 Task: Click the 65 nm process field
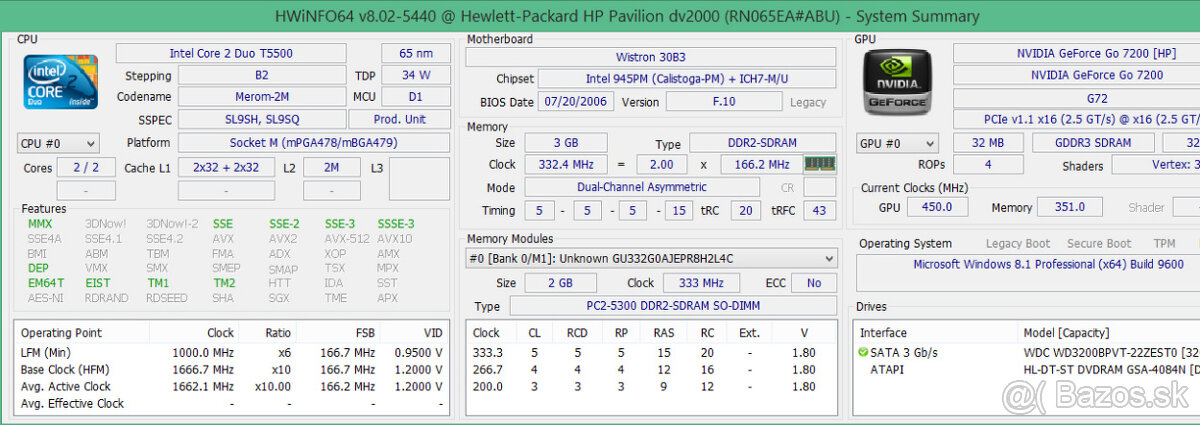click(x=416, y=53)
